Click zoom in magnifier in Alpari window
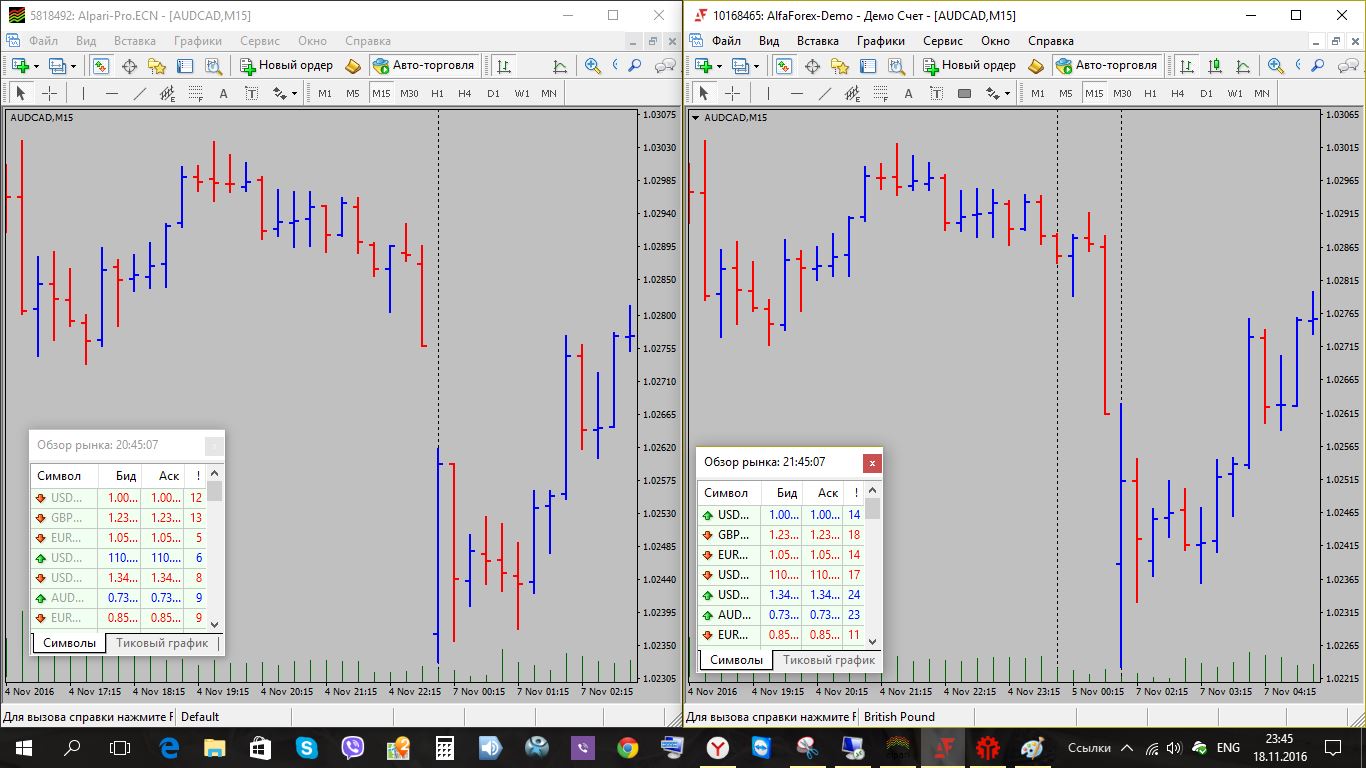The image size is (1366, 768). pos(593,66)
